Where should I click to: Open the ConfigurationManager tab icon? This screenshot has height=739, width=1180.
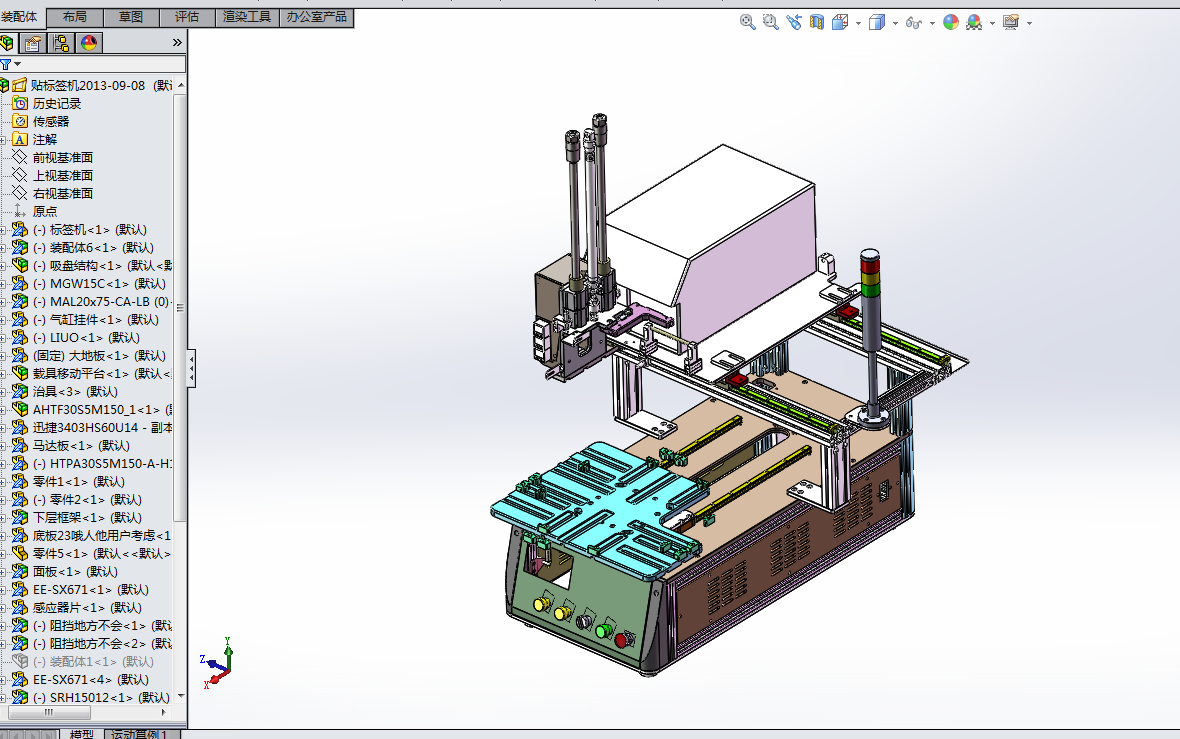coord(61,43)
